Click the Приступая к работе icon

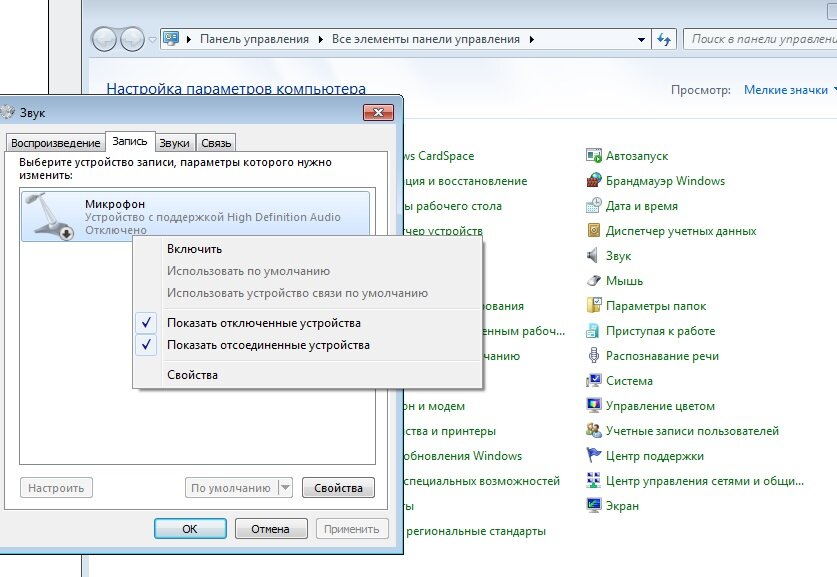pos(594,331)
